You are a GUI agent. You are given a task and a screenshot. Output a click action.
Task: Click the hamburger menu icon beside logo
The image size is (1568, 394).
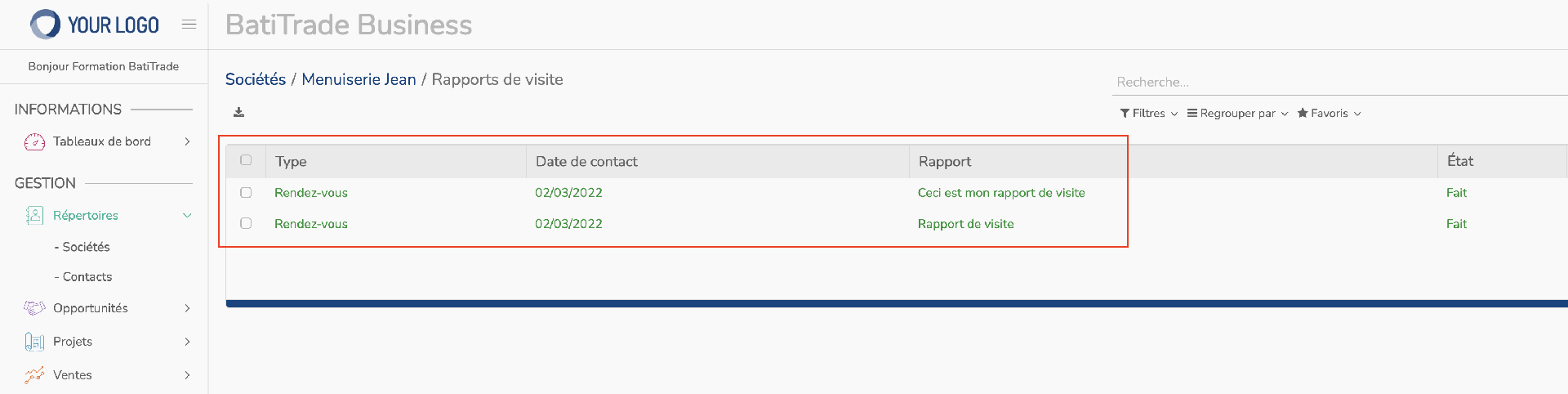coord(189,25)
